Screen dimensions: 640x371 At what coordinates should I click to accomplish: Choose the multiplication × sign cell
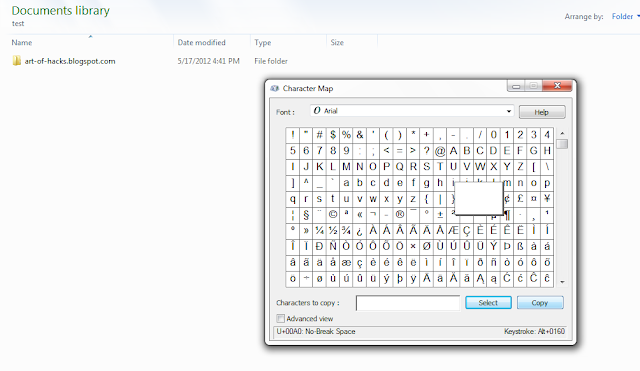click(x=413, y=247)
